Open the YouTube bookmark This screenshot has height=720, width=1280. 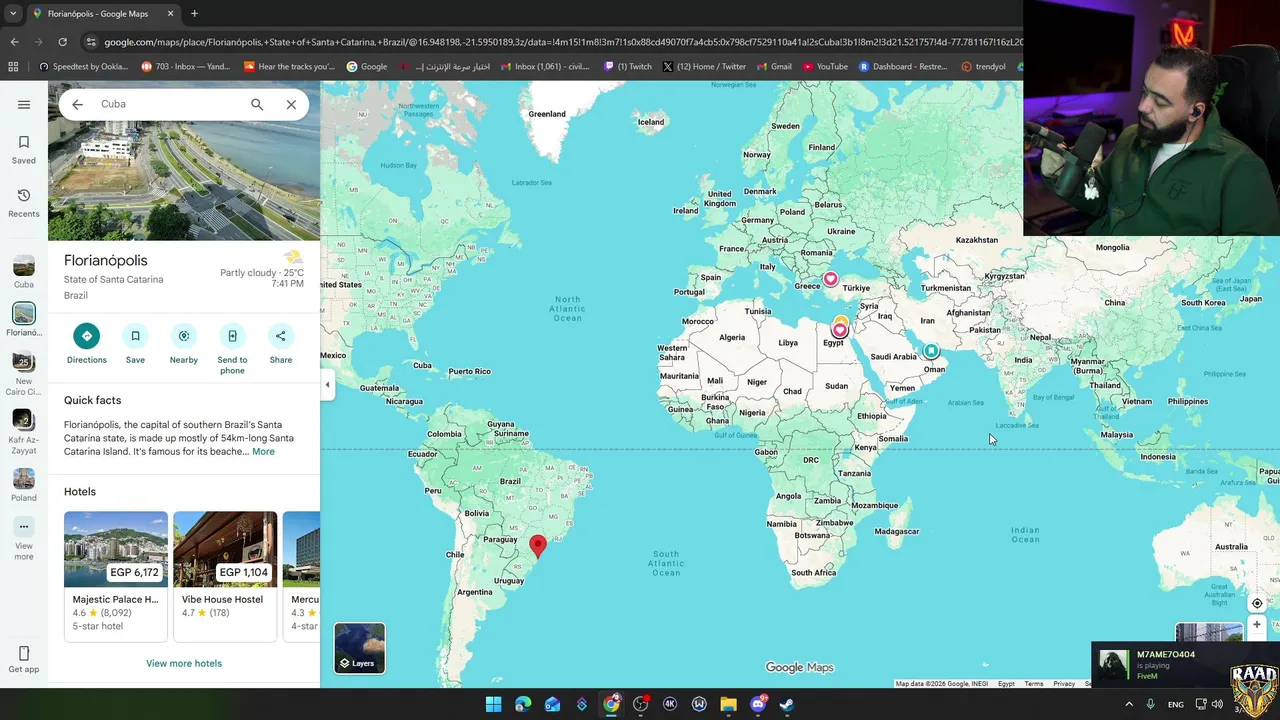825,67
